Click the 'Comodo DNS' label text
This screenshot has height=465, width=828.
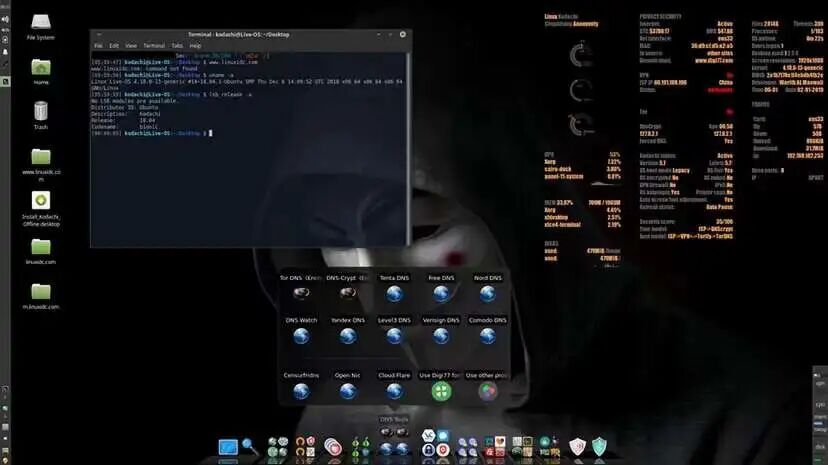tap(487, 320)
